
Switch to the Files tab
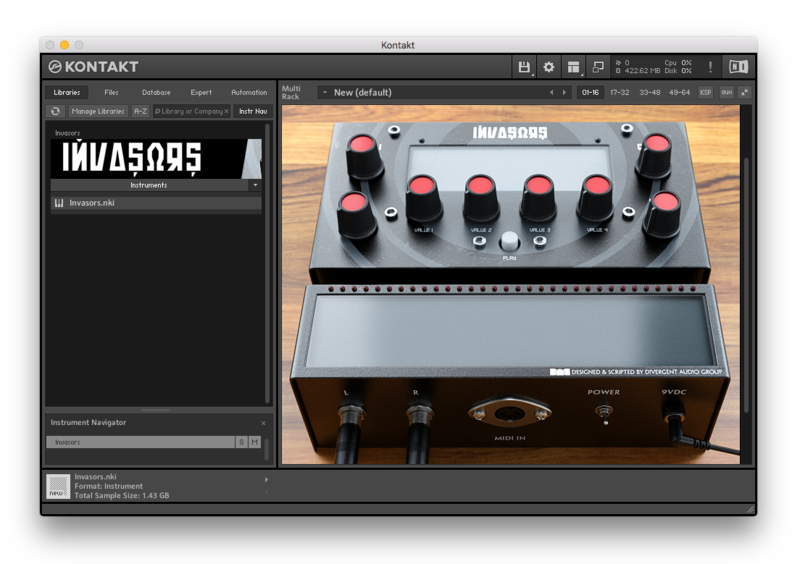click(111, 92)
